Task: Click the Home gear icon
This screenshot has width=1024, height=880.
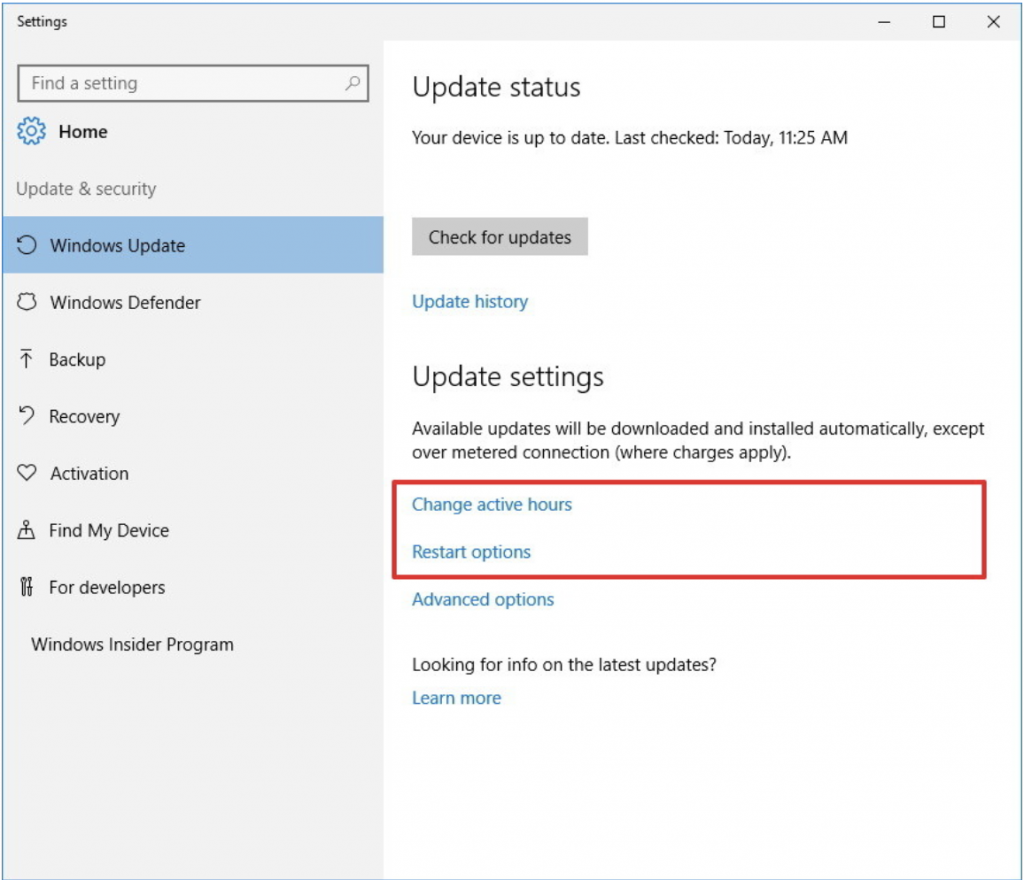Action: [x=32, y=131]
